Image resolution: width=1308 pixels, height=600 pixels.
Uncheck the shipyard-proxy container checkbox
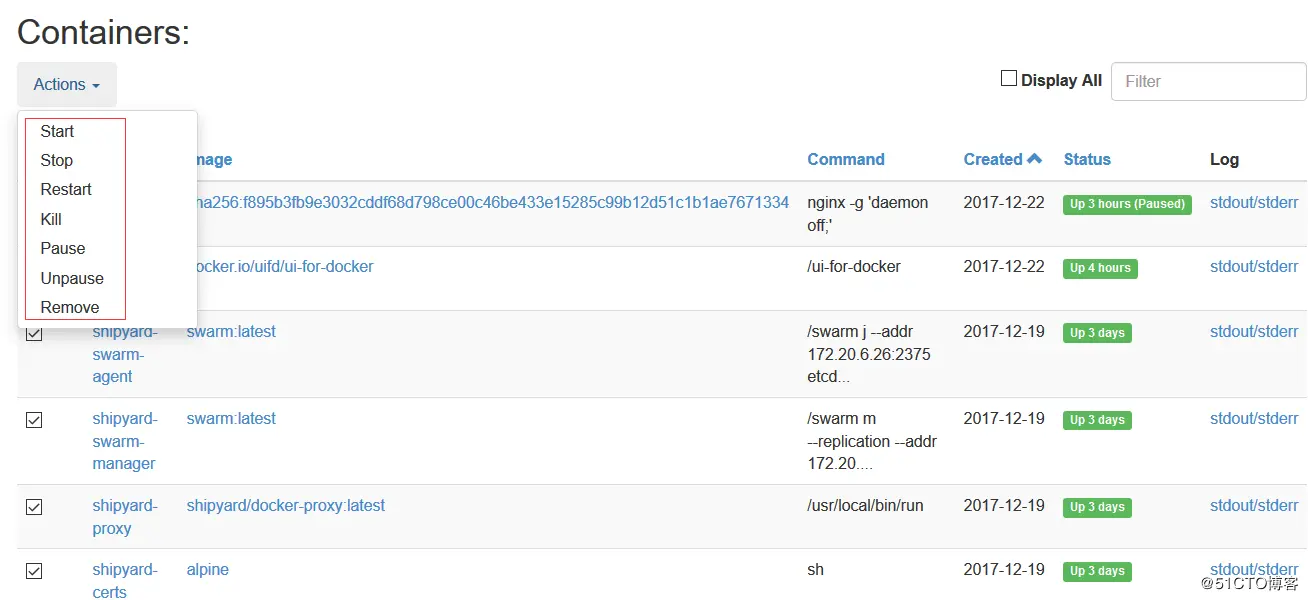pos(34,507)
